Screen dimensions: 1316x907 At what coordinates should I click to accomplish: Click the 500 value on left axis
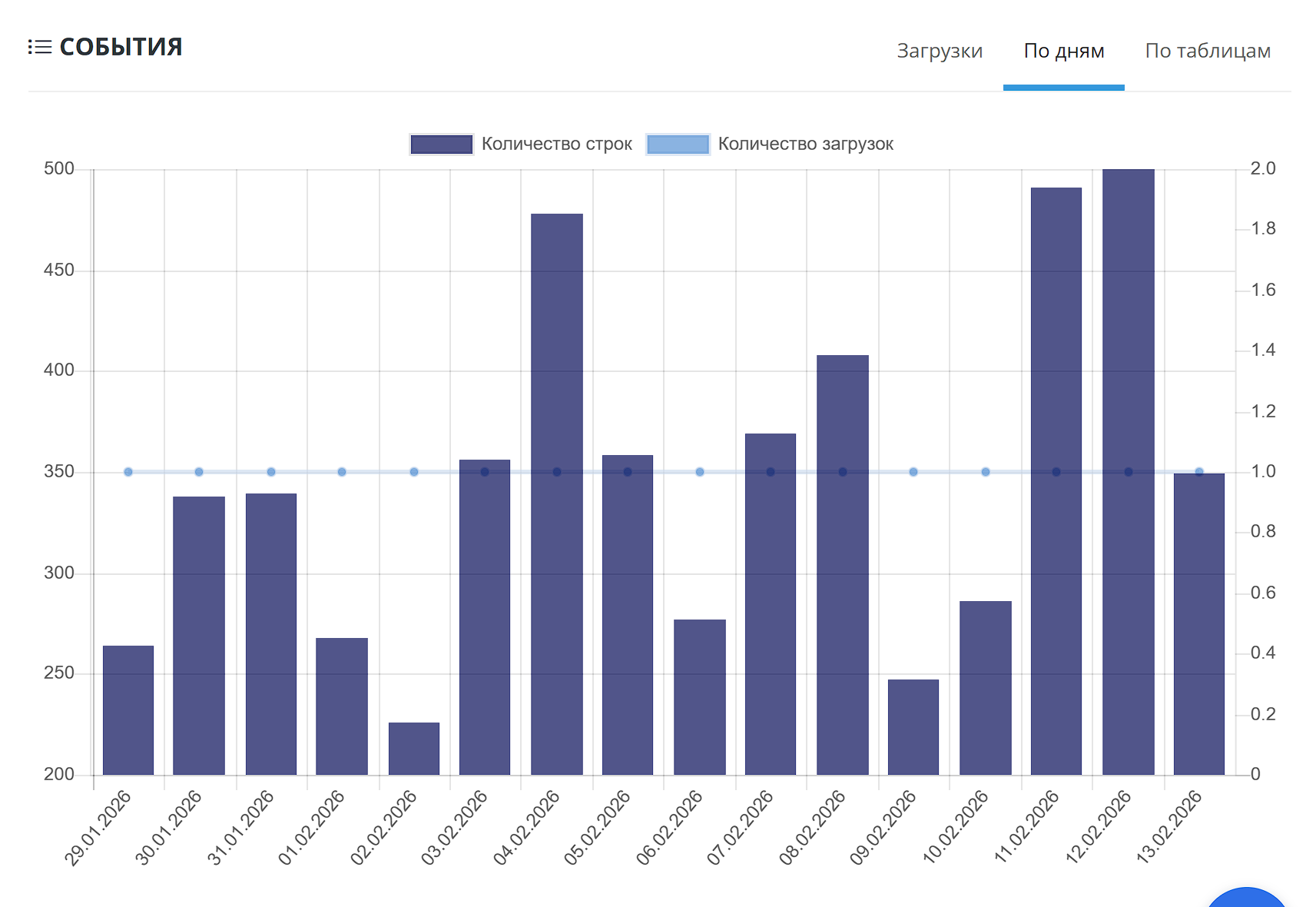pos(59,169)
